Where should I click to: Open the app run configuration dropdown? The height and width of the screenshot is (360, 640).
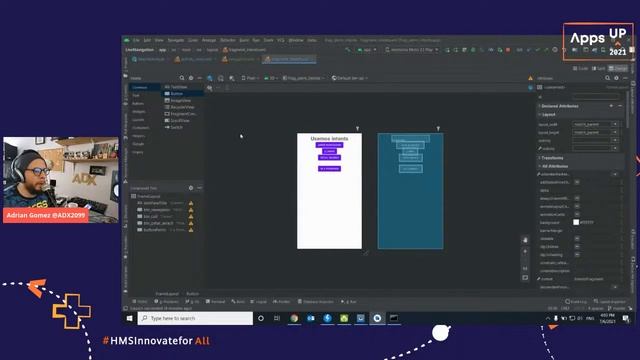click(x=367, y=50)
